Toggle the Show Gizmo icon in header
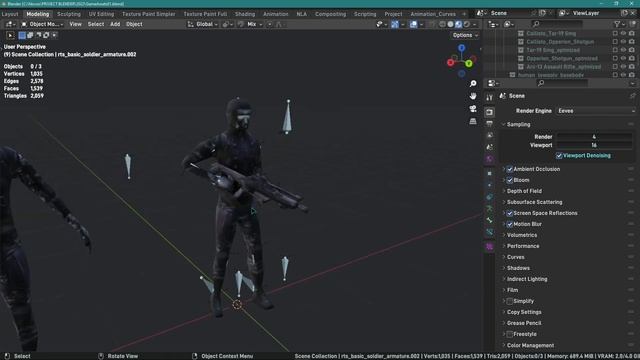This screenshot has height=360, width=640. click(395, 24)
